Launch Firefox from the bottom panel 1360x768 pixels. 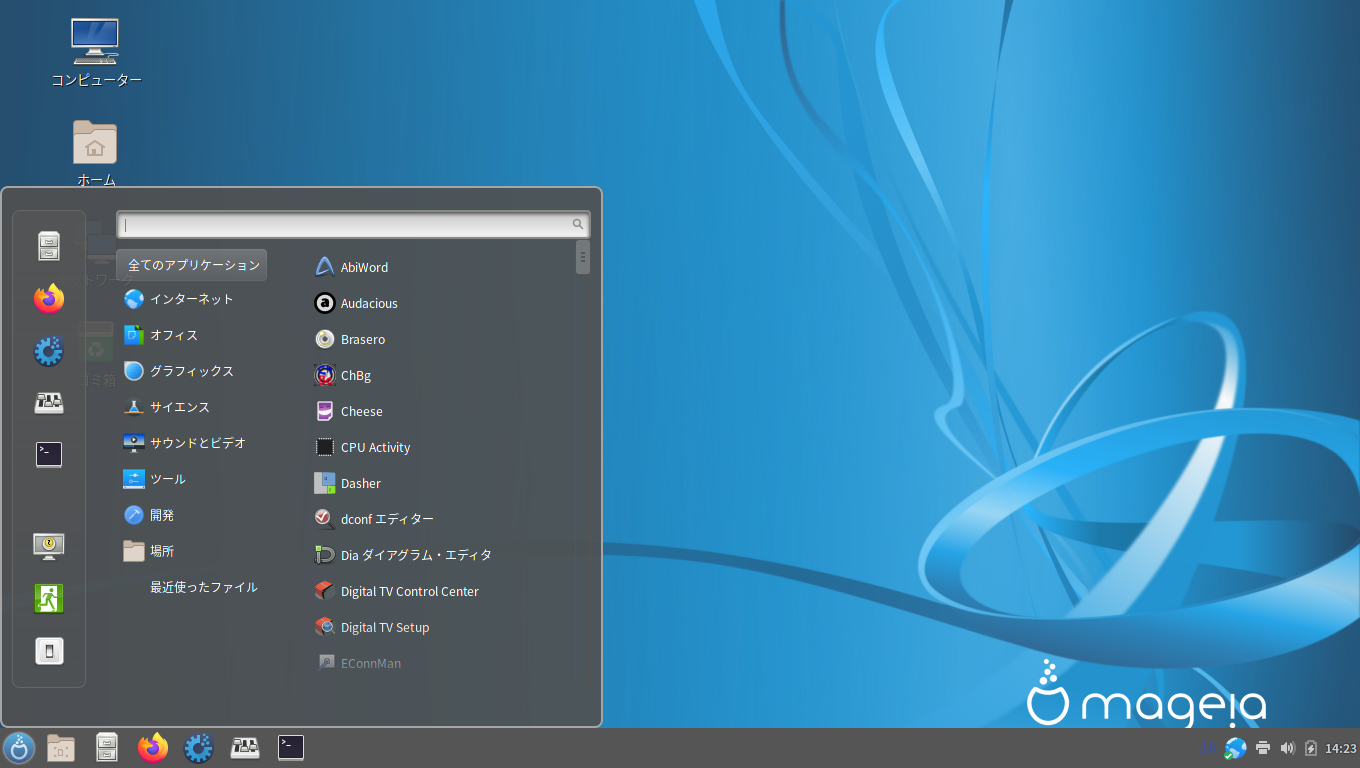click(153, 748)
